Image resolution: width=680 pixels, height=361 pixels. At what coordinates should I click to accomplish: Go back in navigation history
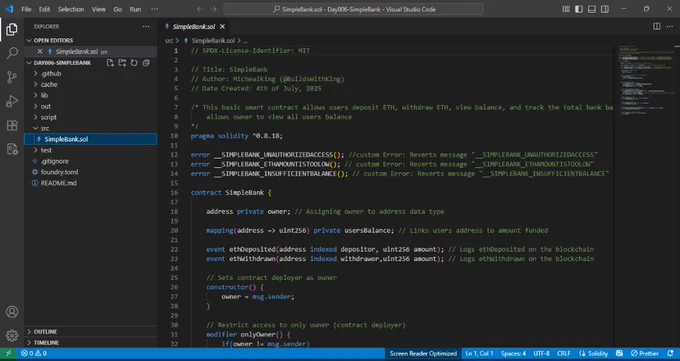click(x=200, y=9)
